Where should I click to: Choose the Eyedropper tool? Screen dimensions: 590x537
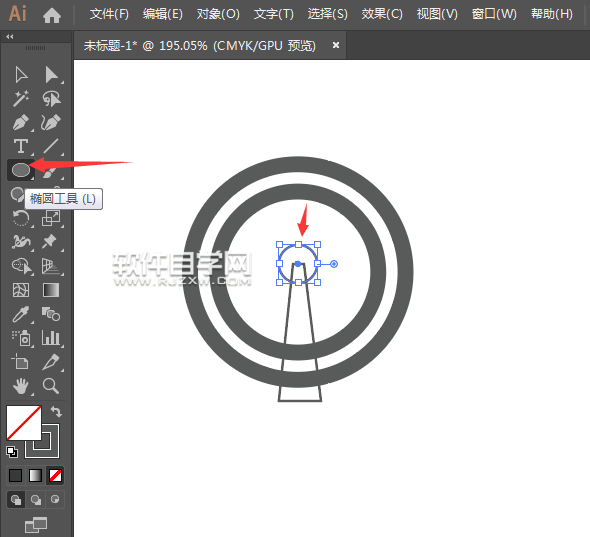point(21,314)
